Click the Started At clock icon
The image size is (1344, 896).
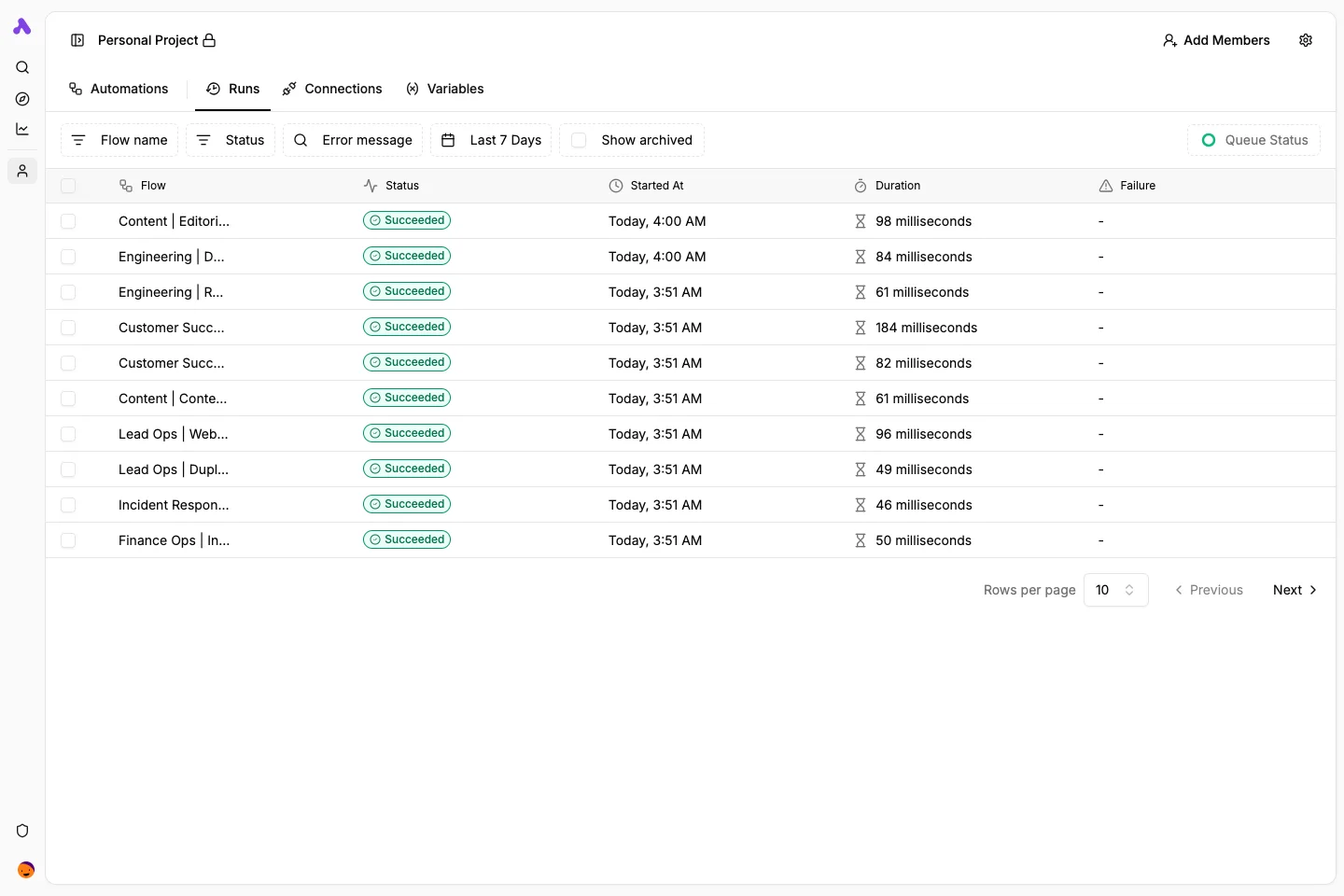[x=616, y=186]
